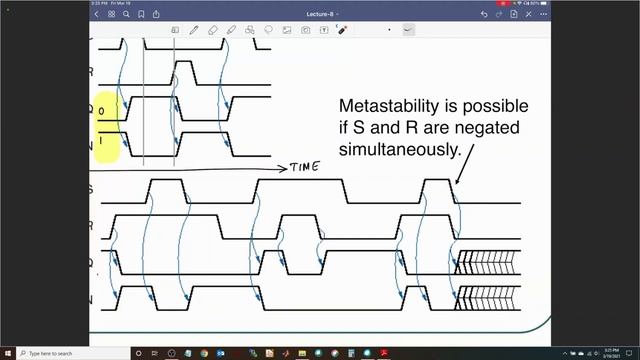
Task: Open Cortana from the taskbar circle
Action: pyautogui.click(x=138, y=353)
